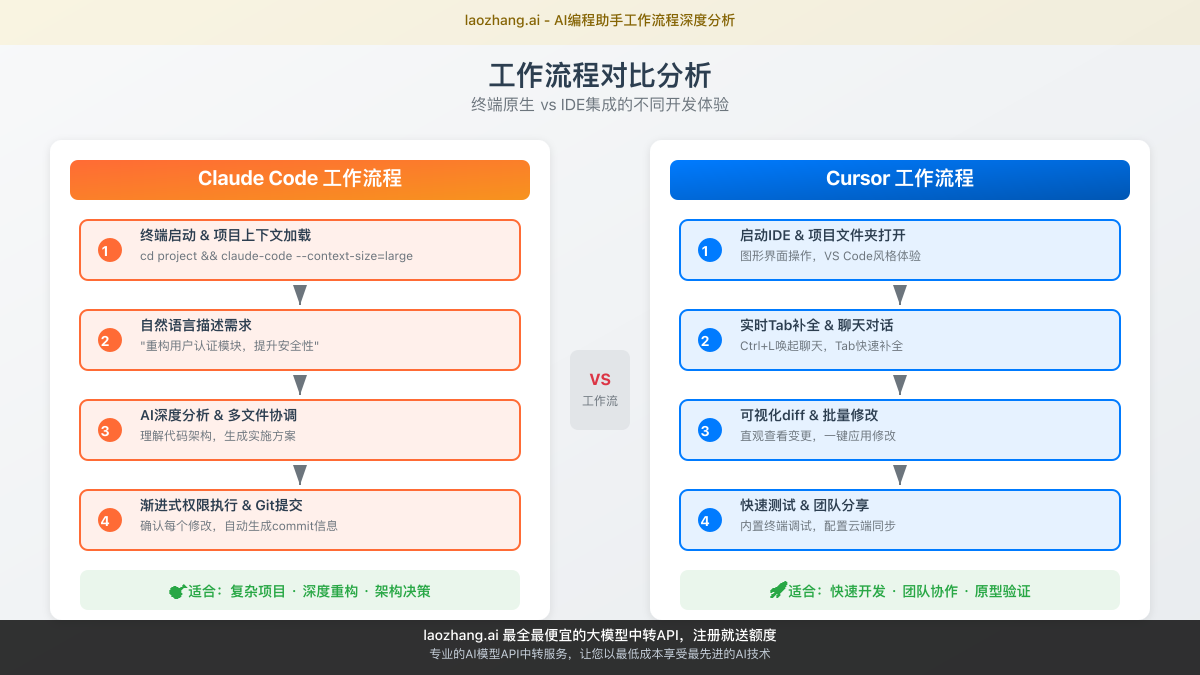Click the step title 启动IDE & 项目文件夹打开

click(823, 235)
